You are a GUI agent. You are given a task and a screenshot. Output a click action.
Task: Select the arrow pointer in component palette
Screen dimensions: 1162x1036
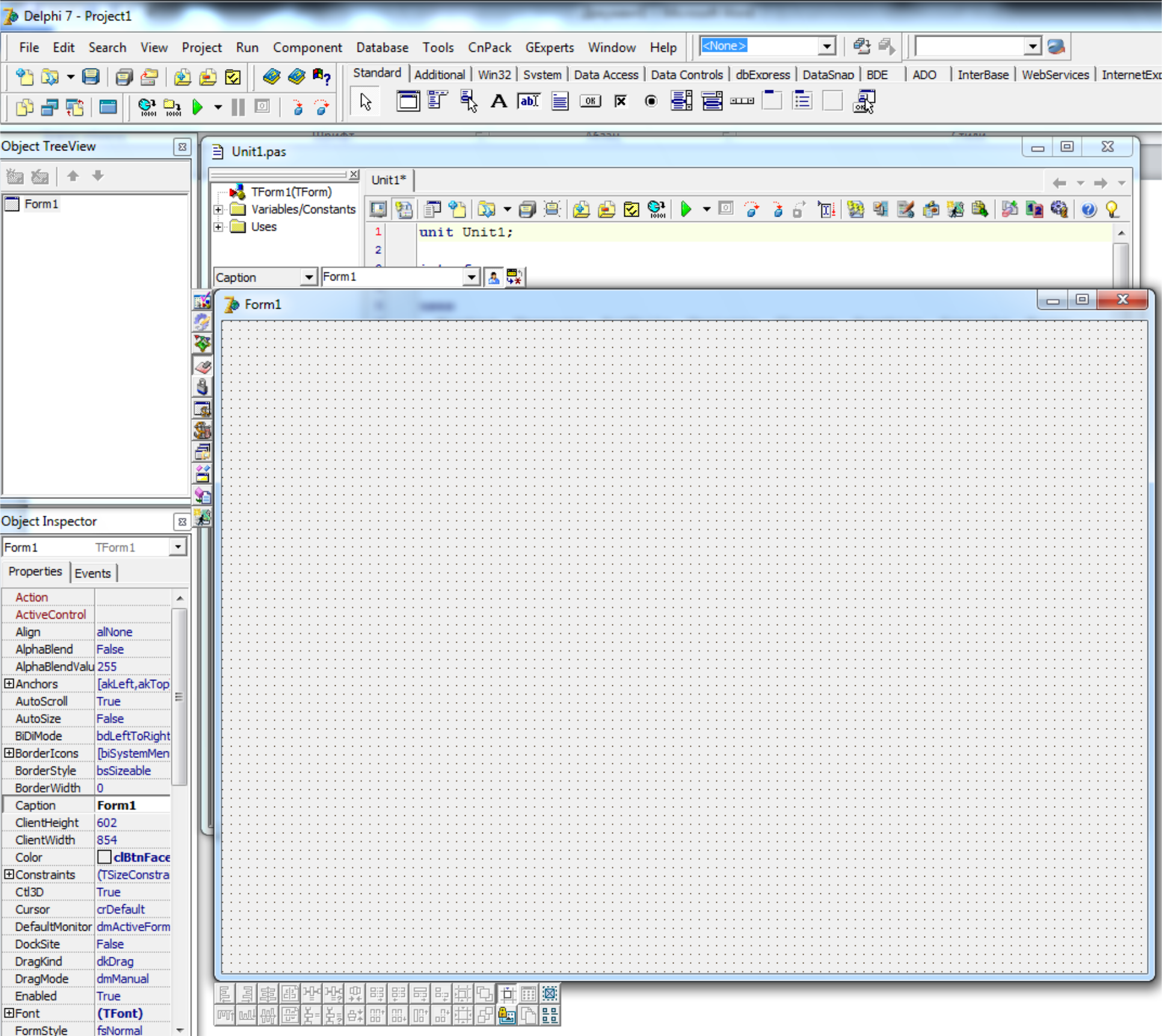366,102
